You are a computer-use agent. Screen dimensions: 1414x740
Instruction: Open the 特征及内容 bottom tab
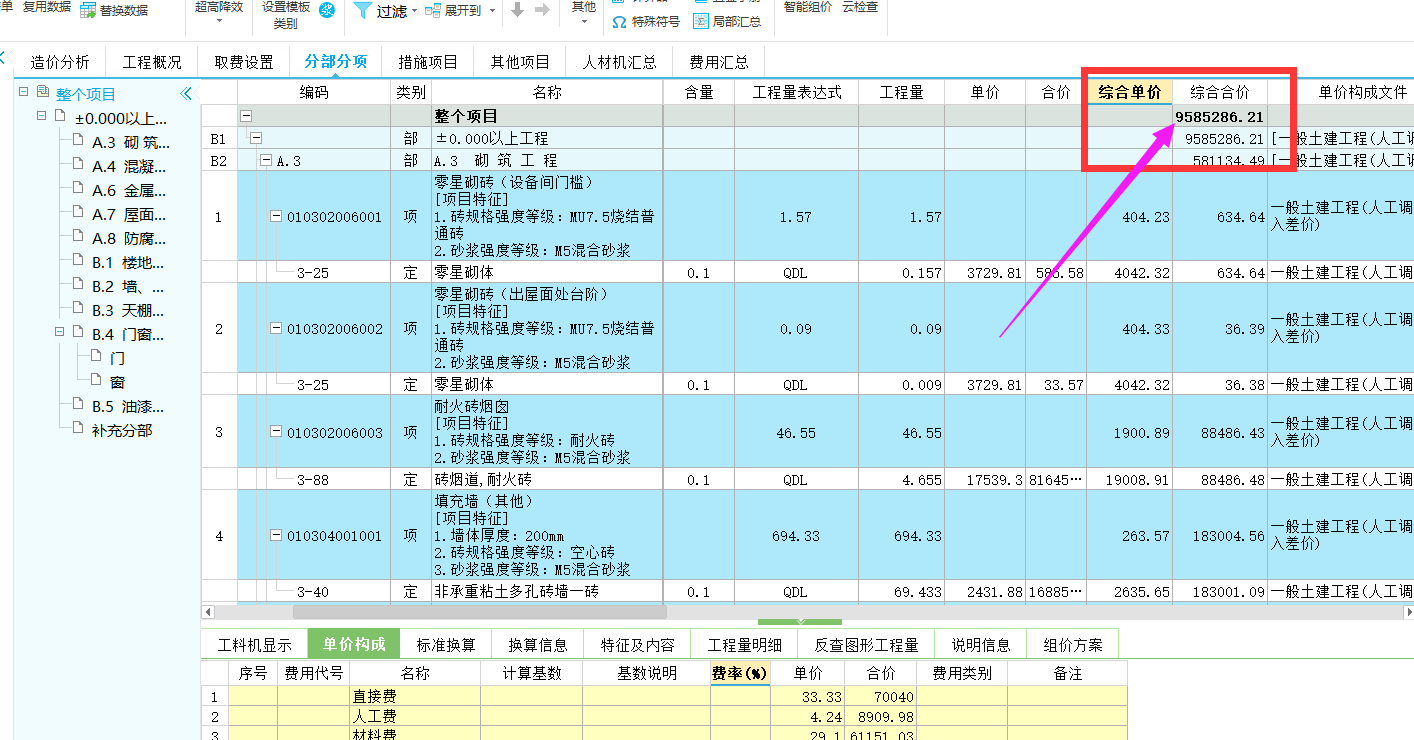pos(637,645)
